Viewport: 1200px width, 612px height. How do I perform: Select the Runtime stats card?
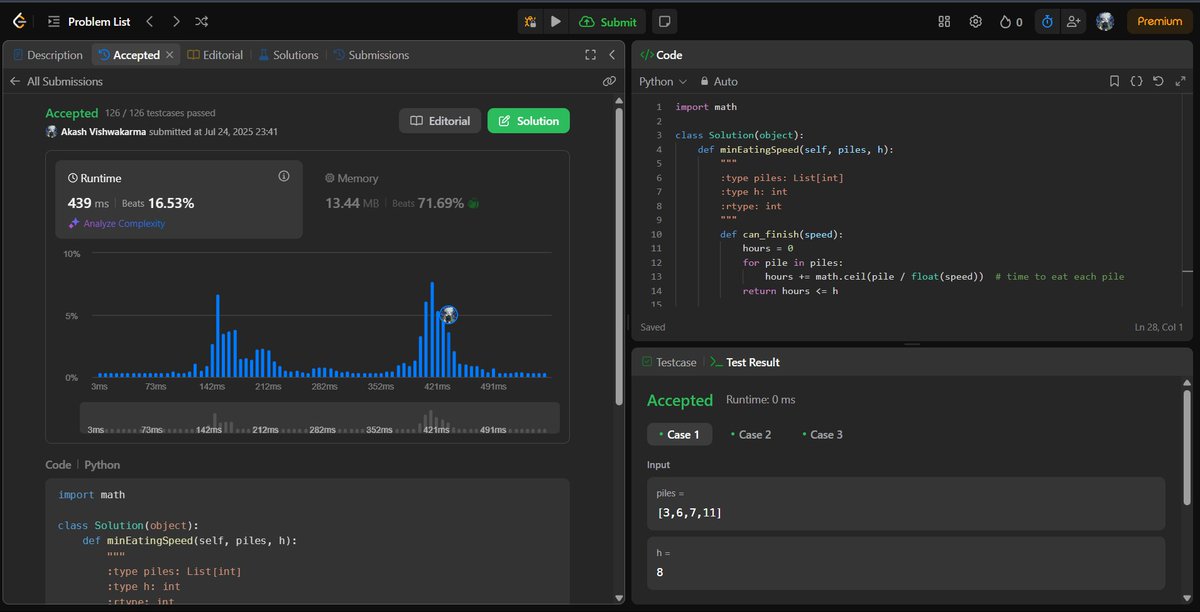[x=179, y=200]
